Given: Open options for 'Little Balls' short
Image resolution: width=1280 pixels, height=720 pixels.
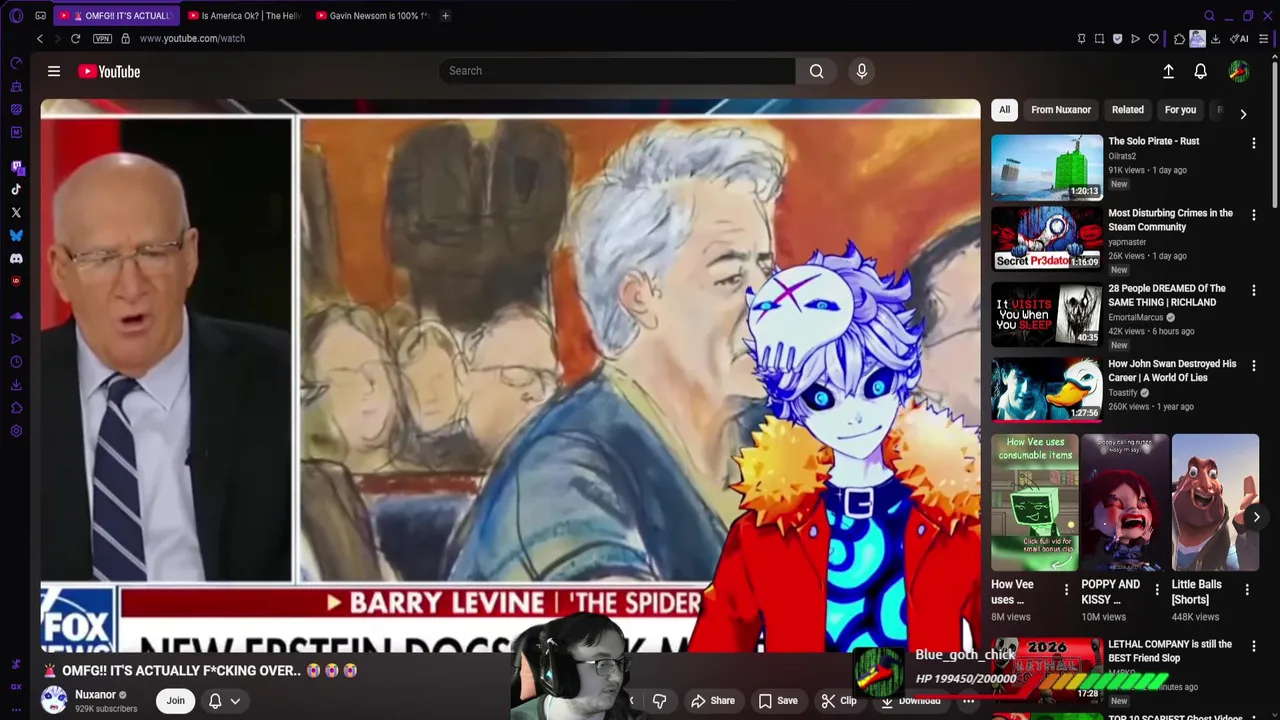Looking at the screenshot, I should tap(1247, 590).
